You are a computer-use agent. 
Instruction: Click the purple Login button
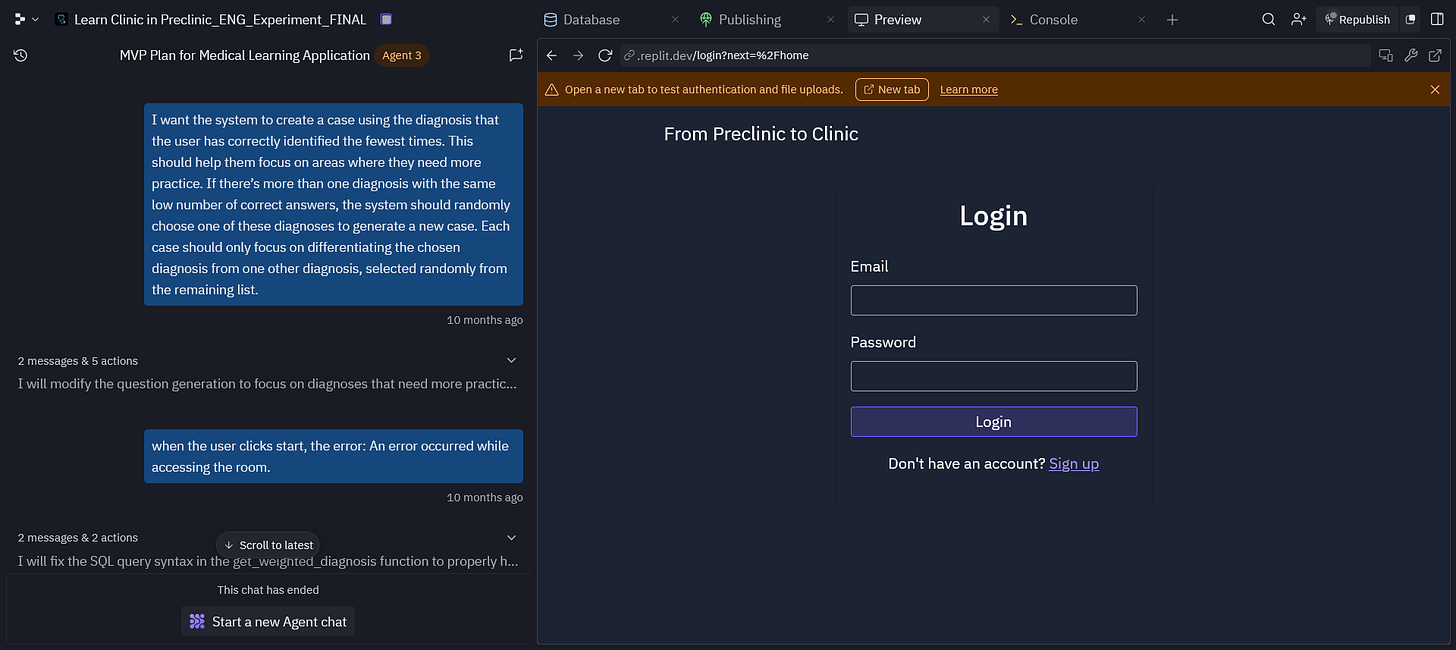point(994,422)
